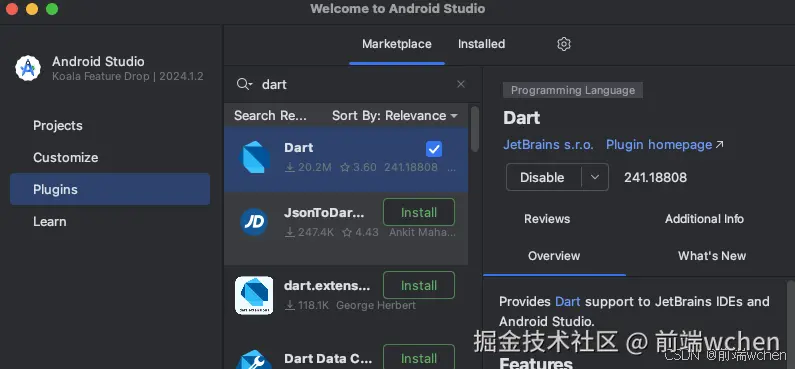
Task: Open the plugin settings gear menu
Action: (x=564, y=44)
